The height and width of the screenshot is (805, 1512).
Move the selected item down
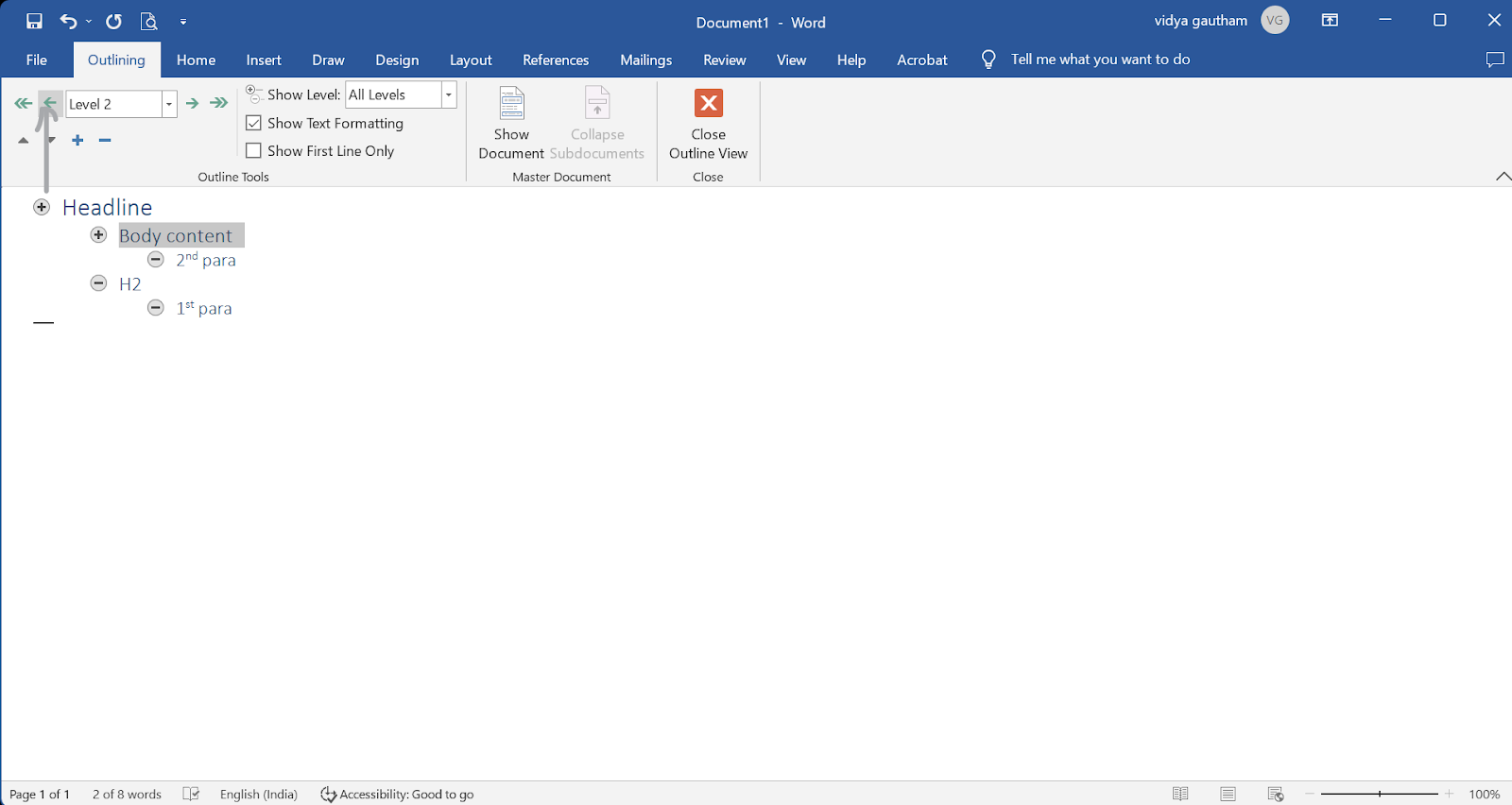coord(51,140)
